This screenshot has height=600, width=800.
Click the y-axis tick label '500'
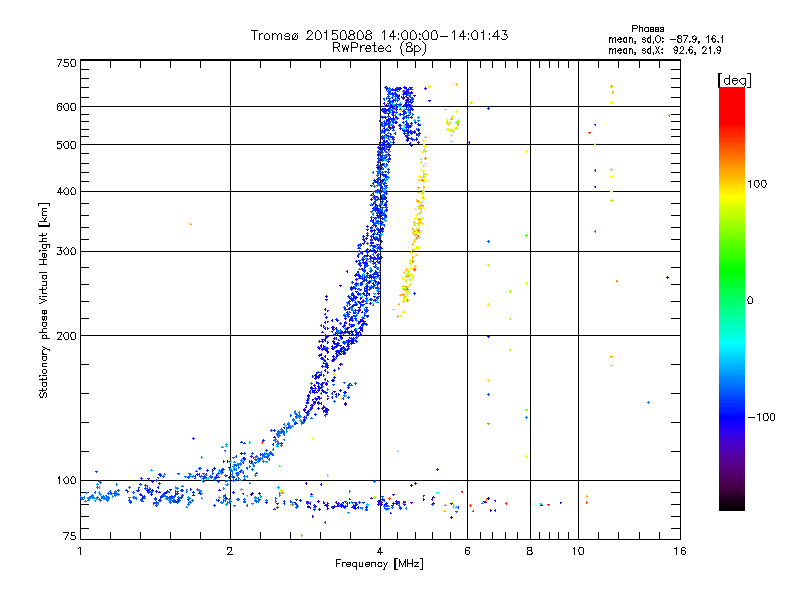coord(66,145)
